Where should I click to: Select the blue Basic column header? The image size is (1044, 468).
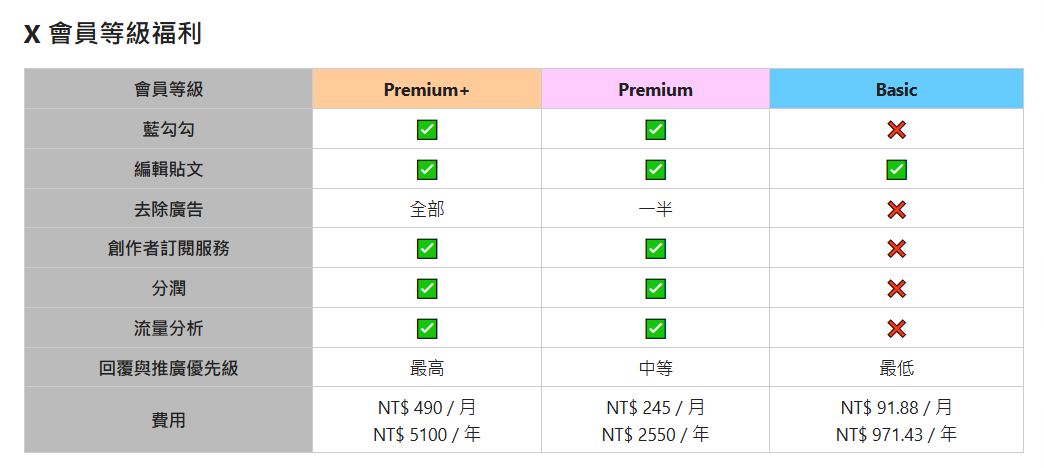[896, 89]
